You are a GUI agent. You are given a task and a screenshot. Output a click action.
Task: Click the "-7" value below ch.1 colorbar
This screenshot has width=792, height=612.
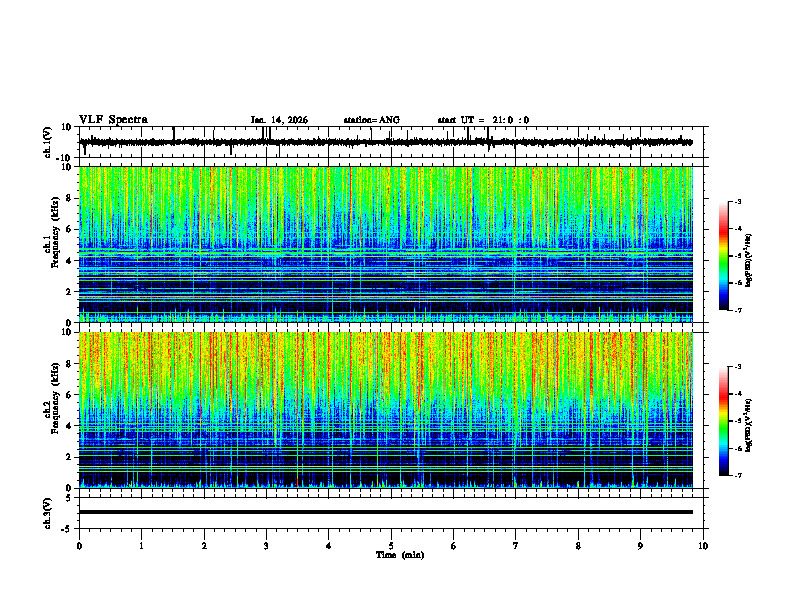click(x=738, y=310)
